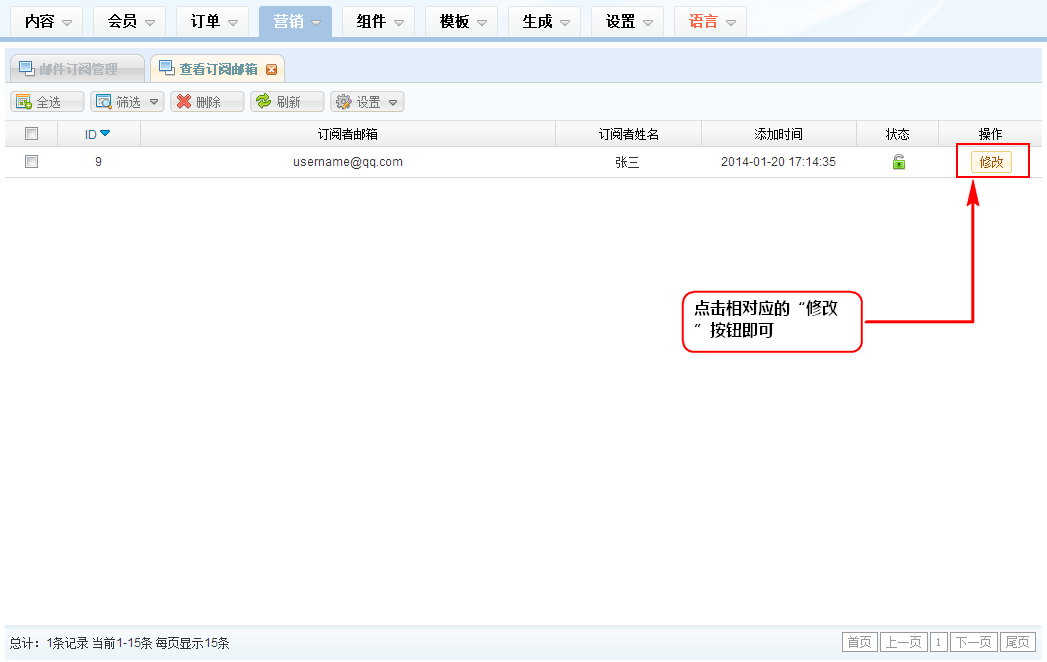Click the red 删除 delete icon
Screen dimensions: 1047x662
[x=183, y=102]
